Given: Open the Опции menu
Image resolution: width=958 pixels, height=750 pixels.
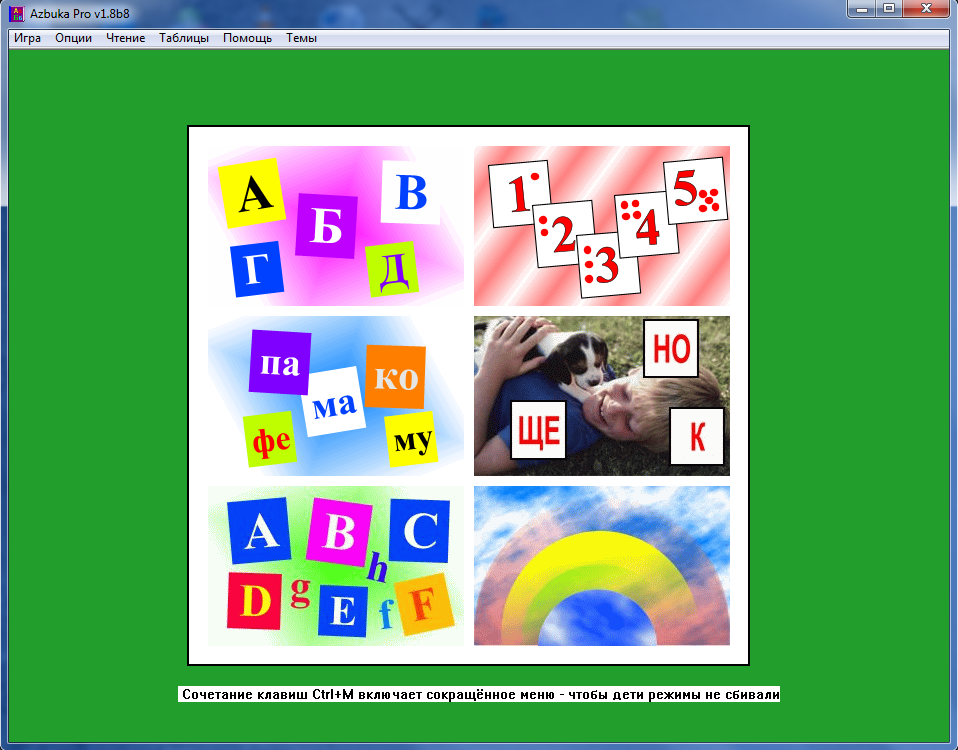Looking at the screenshot, I should [x=73, y=38].
